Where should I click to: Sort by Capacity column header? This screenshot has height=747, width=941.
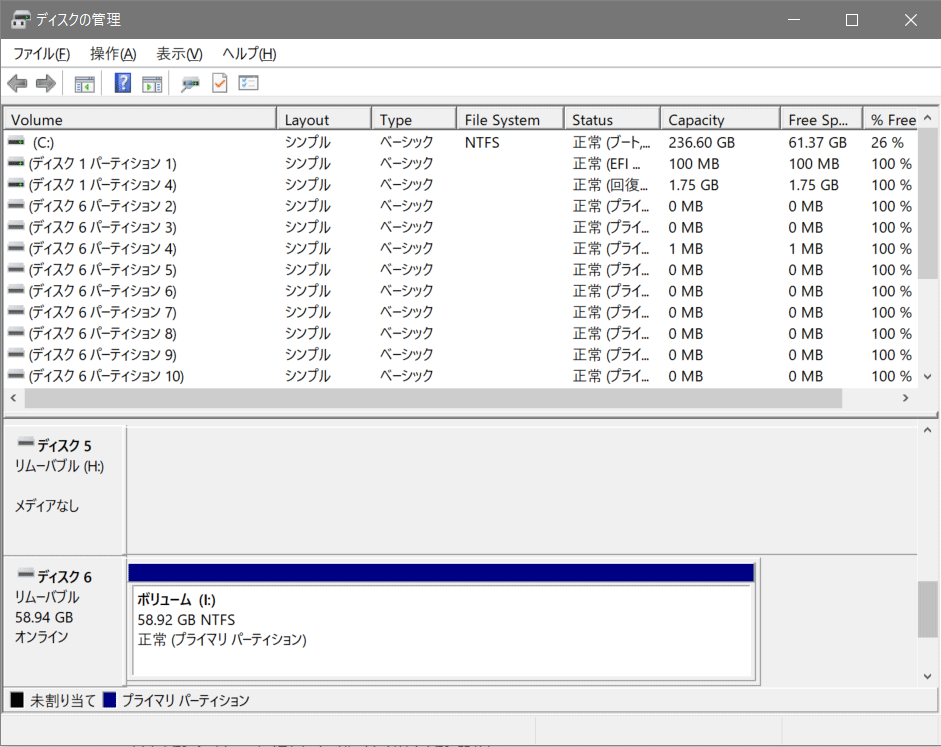point(720,119)
